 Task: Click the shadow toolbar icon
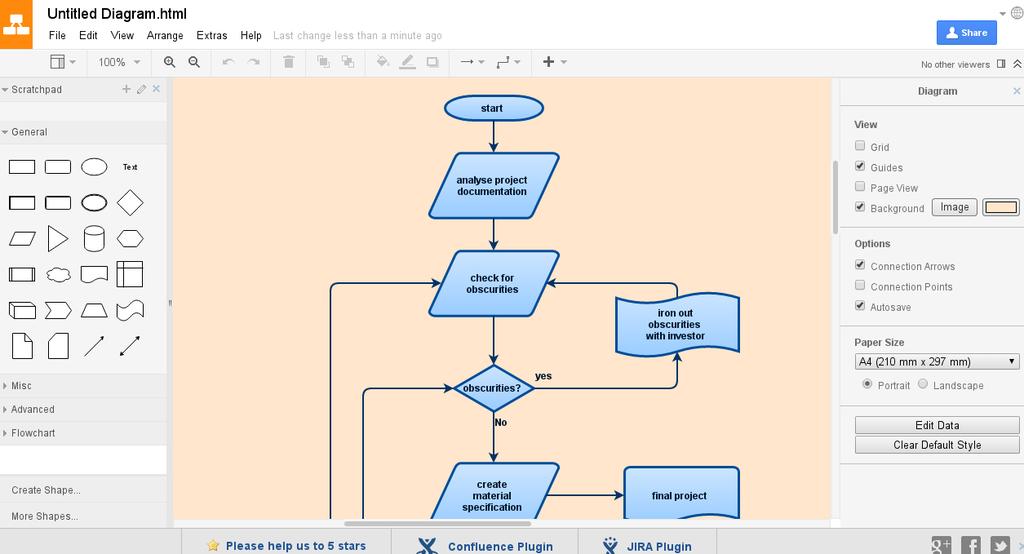point(432,62)
